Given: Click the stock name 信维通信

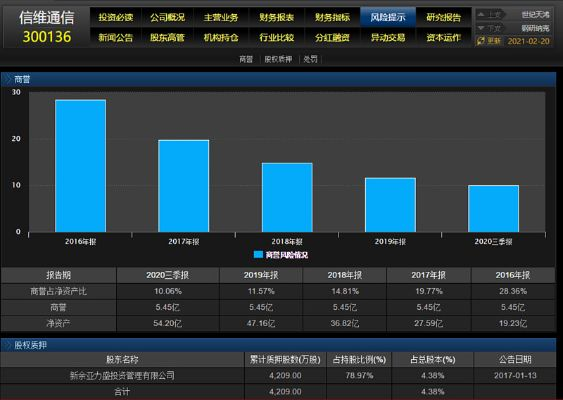Looking at the screenshot, I should (x=47, y=18).
